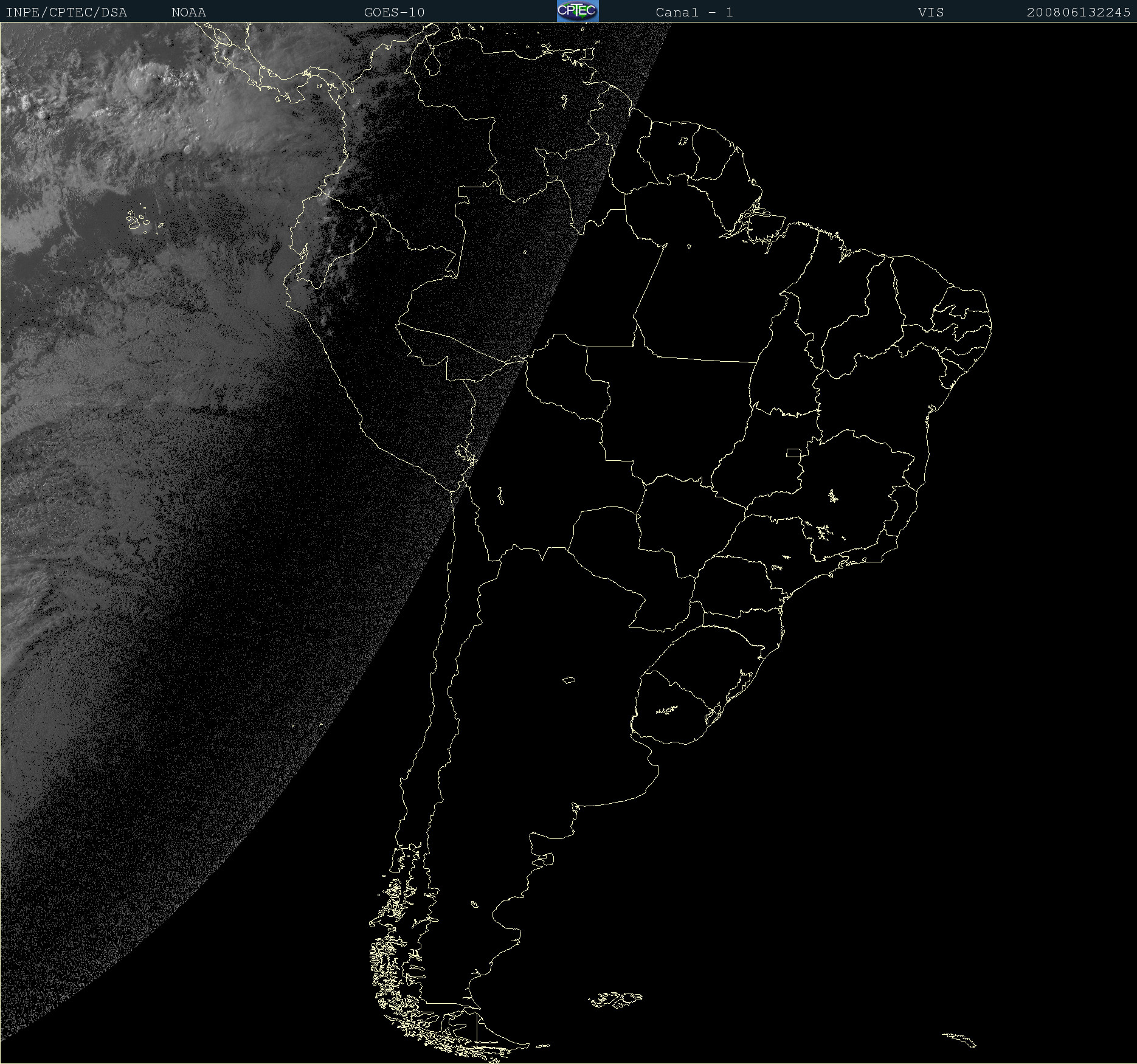The height and width of the screenshot is (1064, 1137).
Task: Click the 200806132245 timestamp
Action: click(x=1079, y=12)
